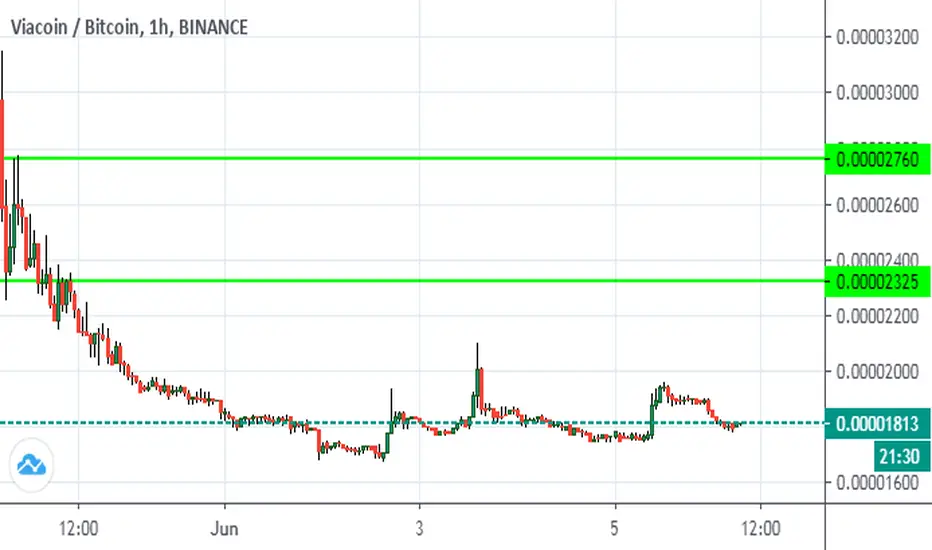Click the TradingView cloud logo icon
This screenshot has height=550, width=932.
click(32, 465)
